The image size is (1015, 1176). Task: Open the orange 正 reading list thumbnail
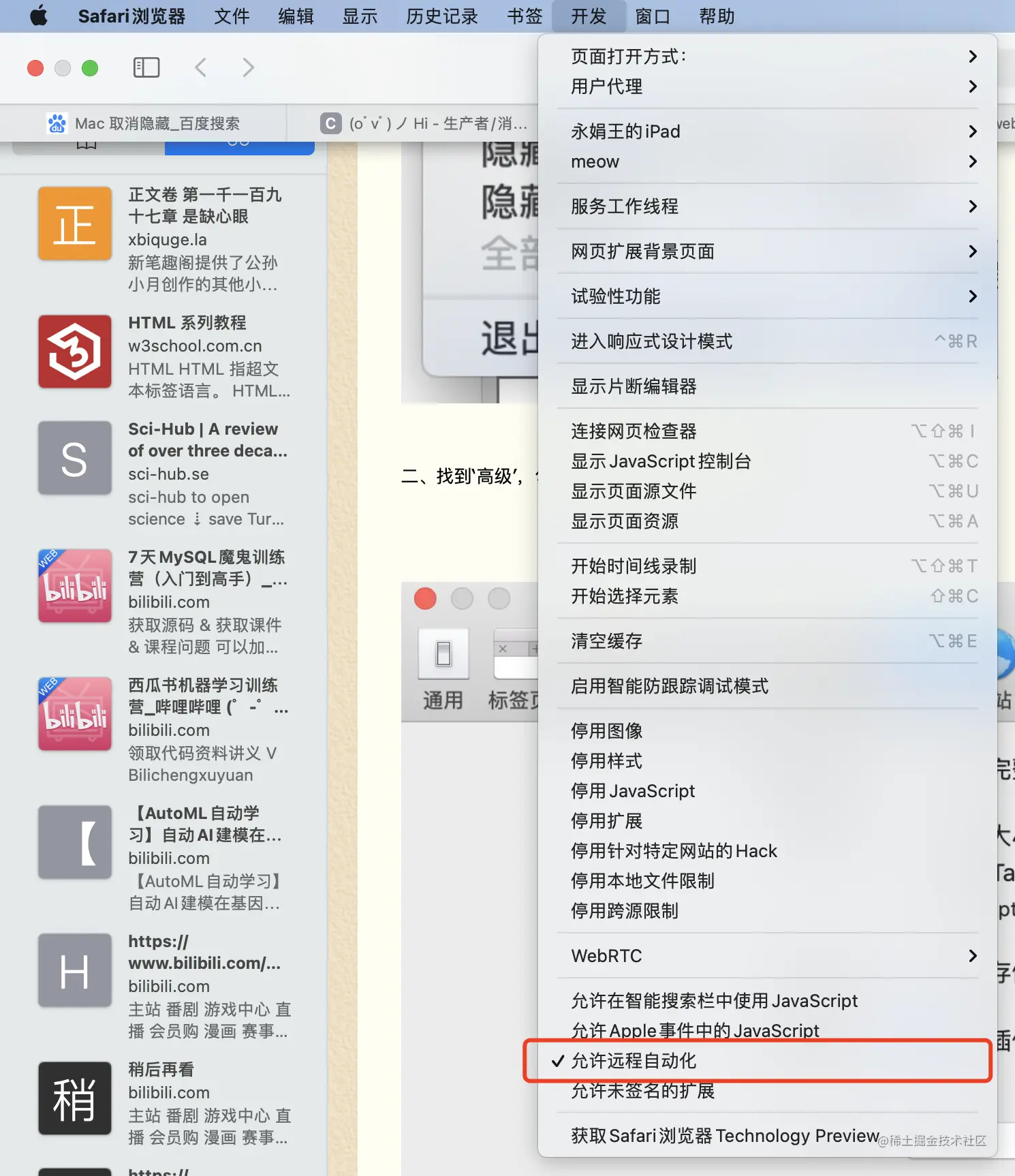point(75,223)
